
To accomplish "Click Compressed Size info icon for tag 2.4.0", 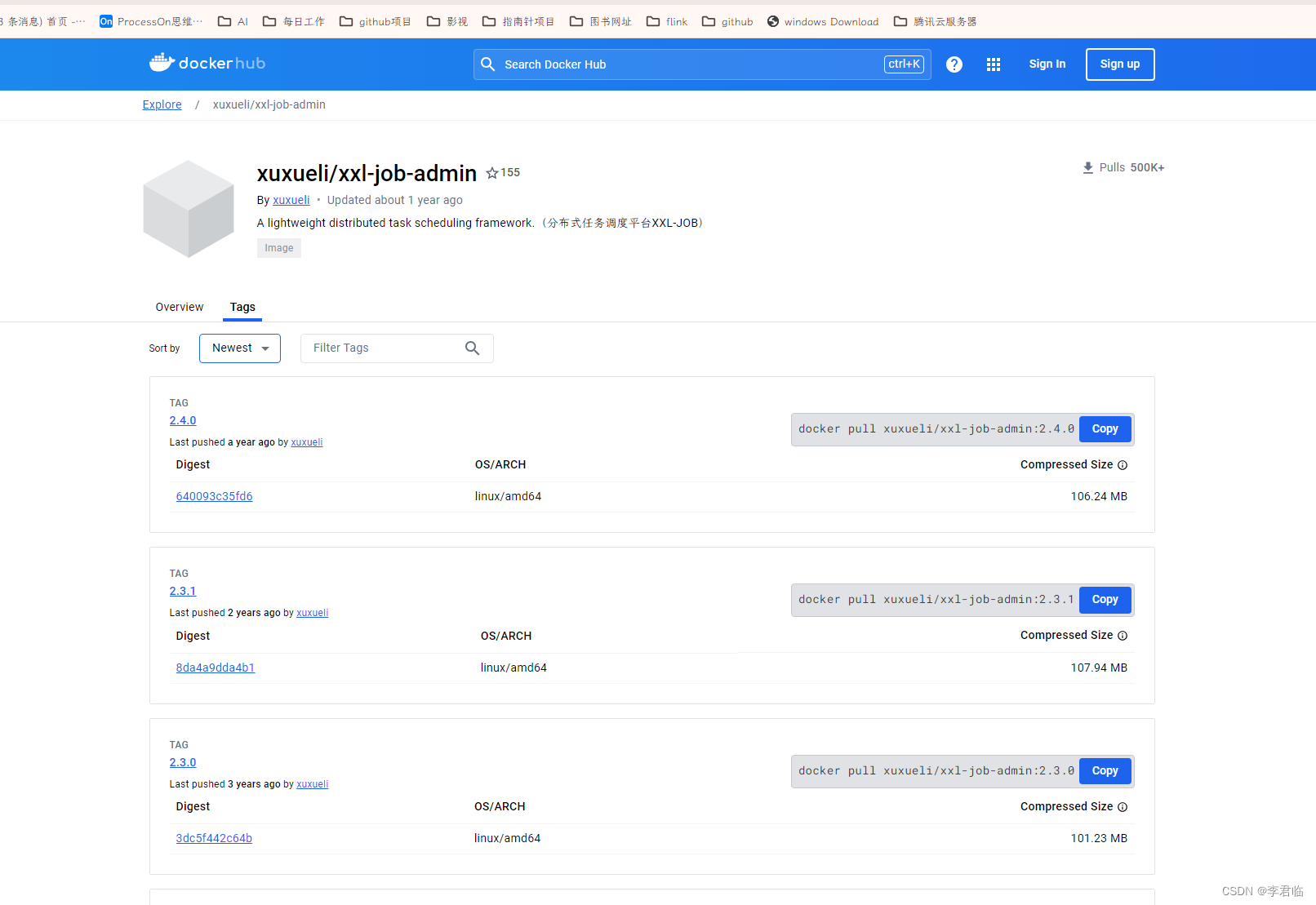I will coord(1123,465).
